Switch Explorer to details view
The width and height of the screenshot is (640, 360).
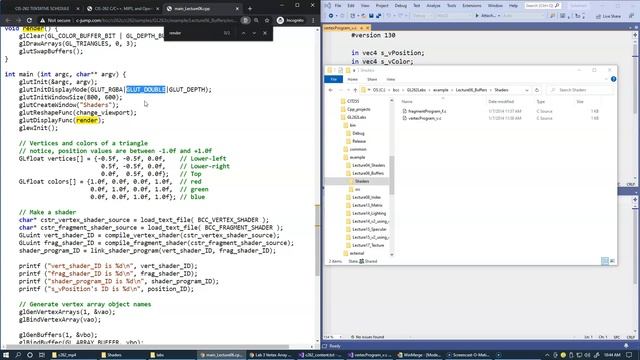pos(604,261)
